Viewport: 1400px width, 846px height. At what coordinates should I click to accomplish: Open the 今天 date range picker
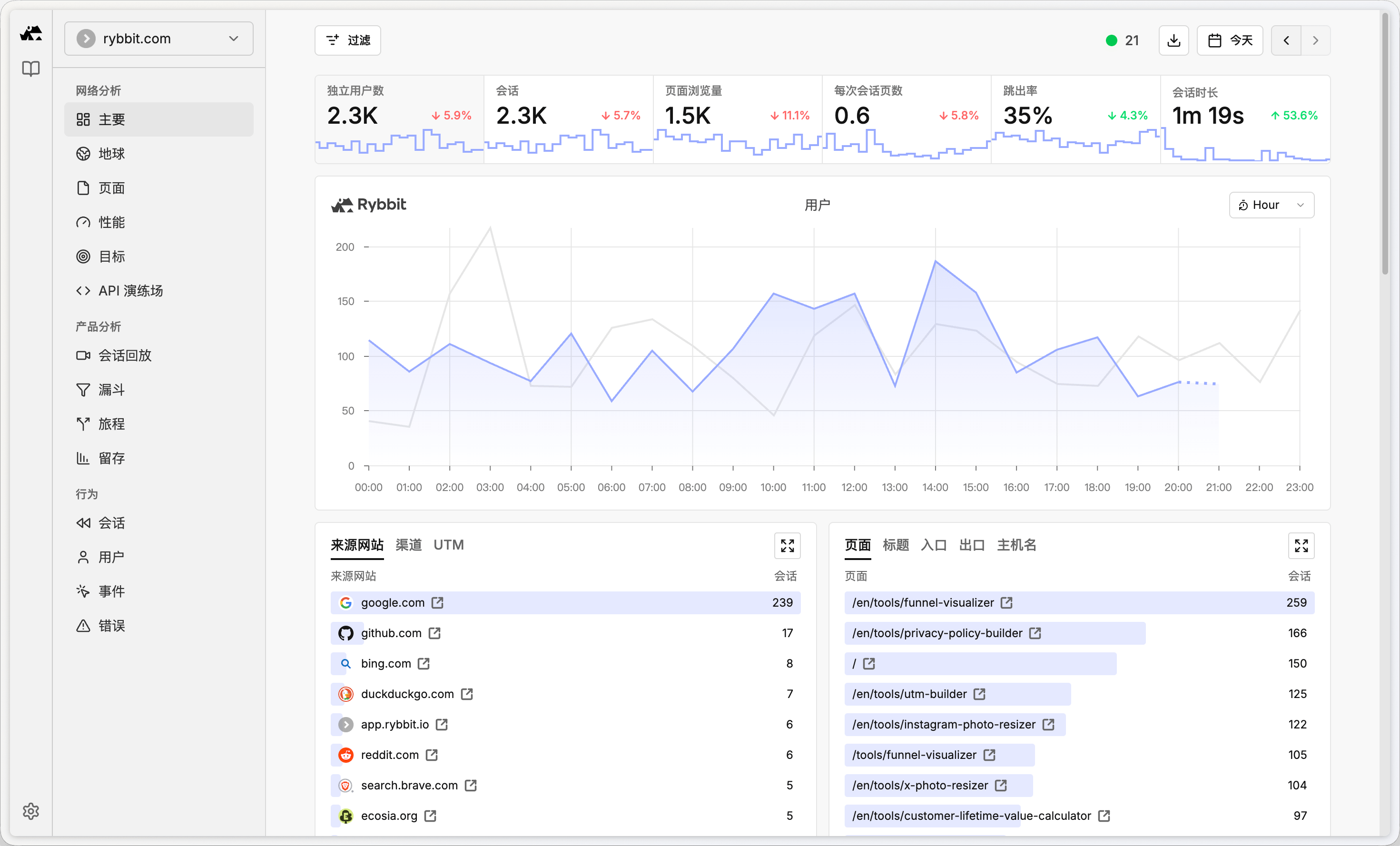(1230, 40)
